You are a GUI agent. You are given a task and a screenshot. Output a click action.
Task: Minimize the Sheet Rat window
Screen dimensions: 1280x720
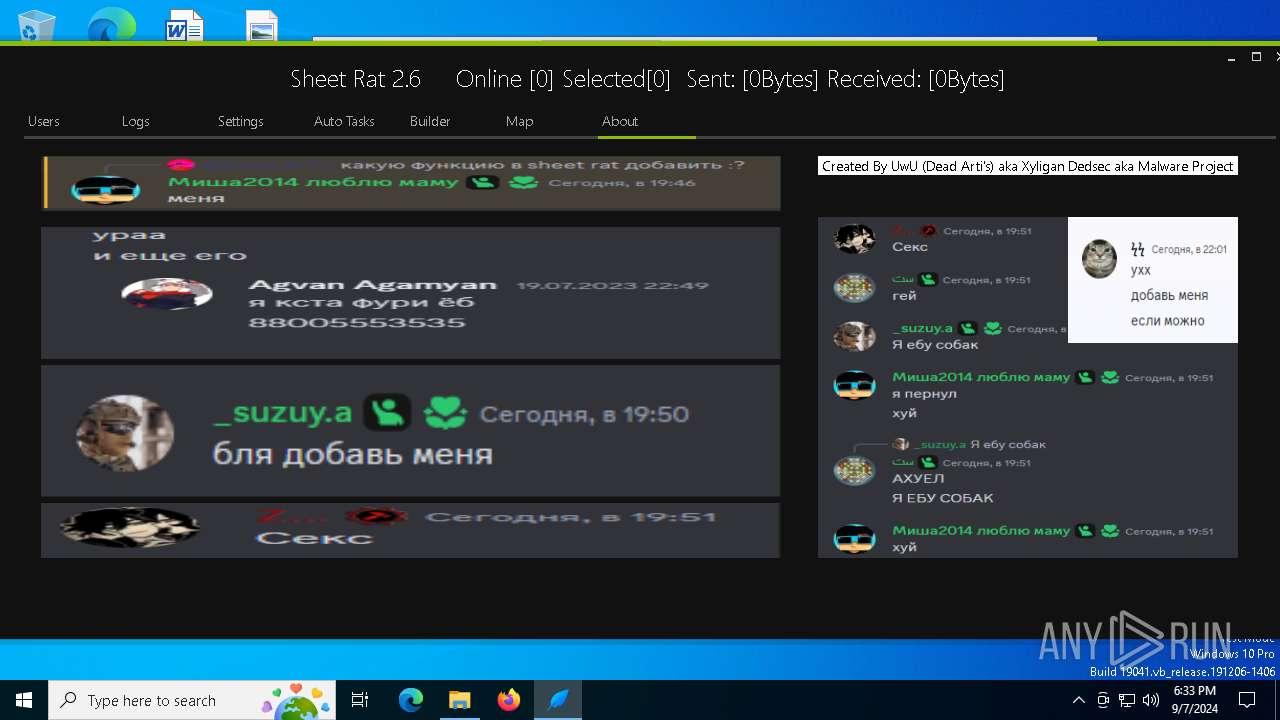1231,57
